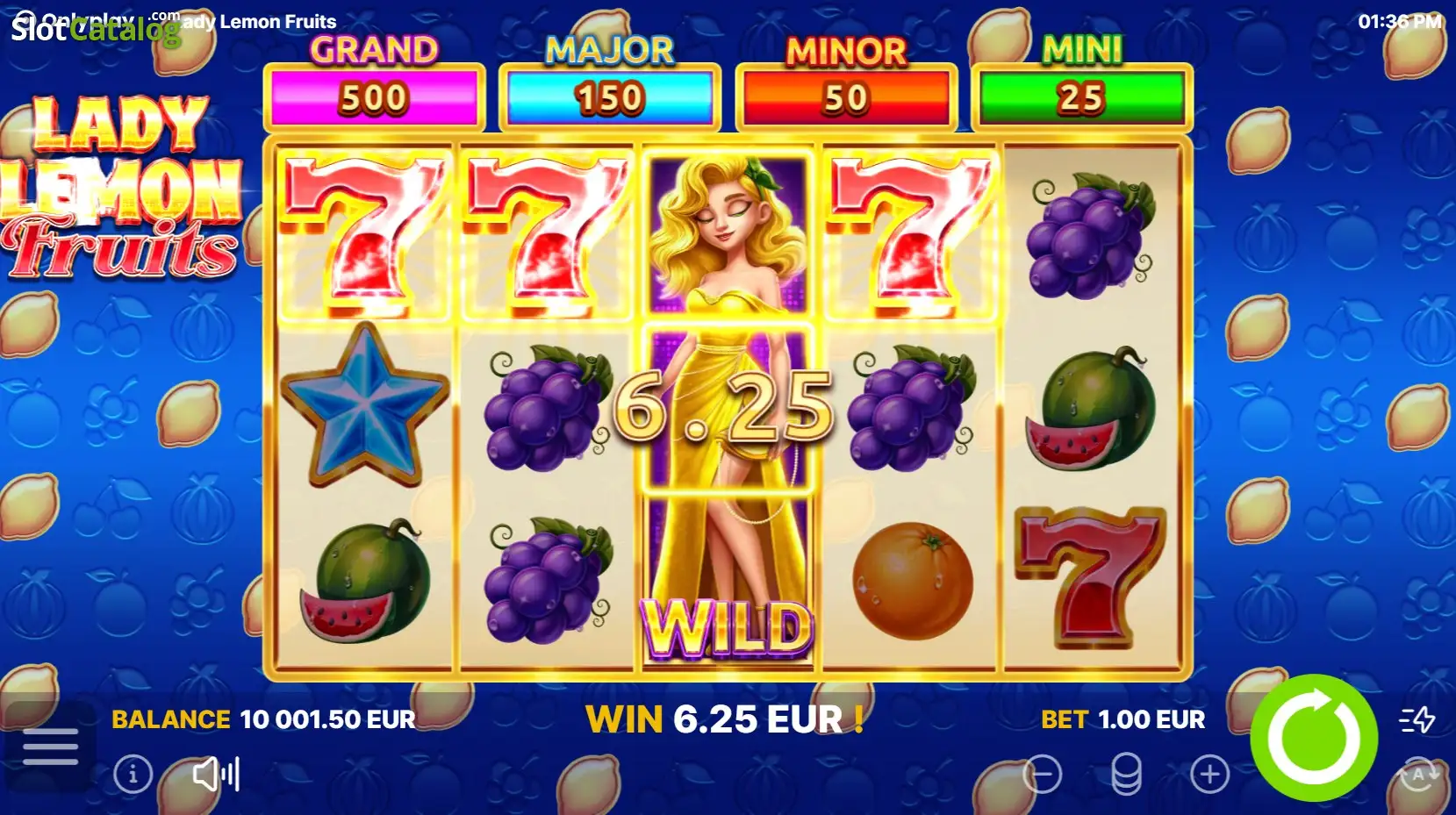Decrease the bet with minus button

1042,775
